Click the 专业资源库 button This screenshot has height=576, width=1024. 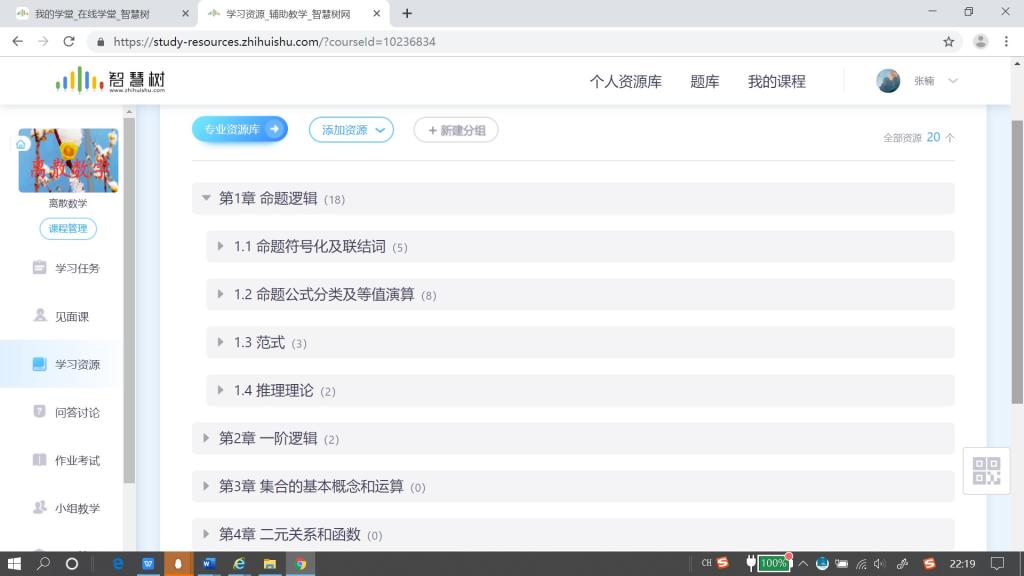click(x=239, y=129)
